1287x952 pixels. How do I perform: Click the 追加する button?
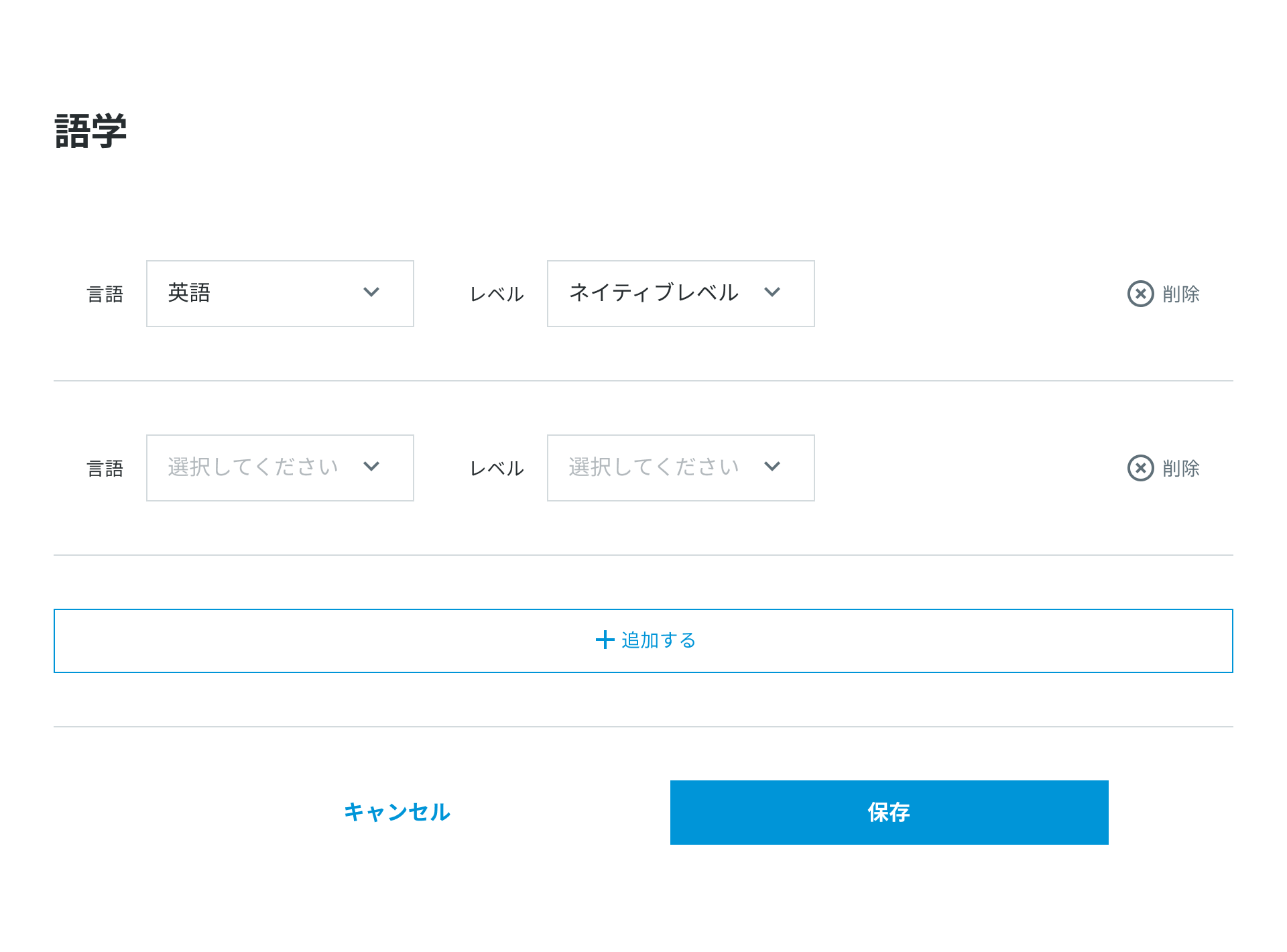click(x=643, y=641)
